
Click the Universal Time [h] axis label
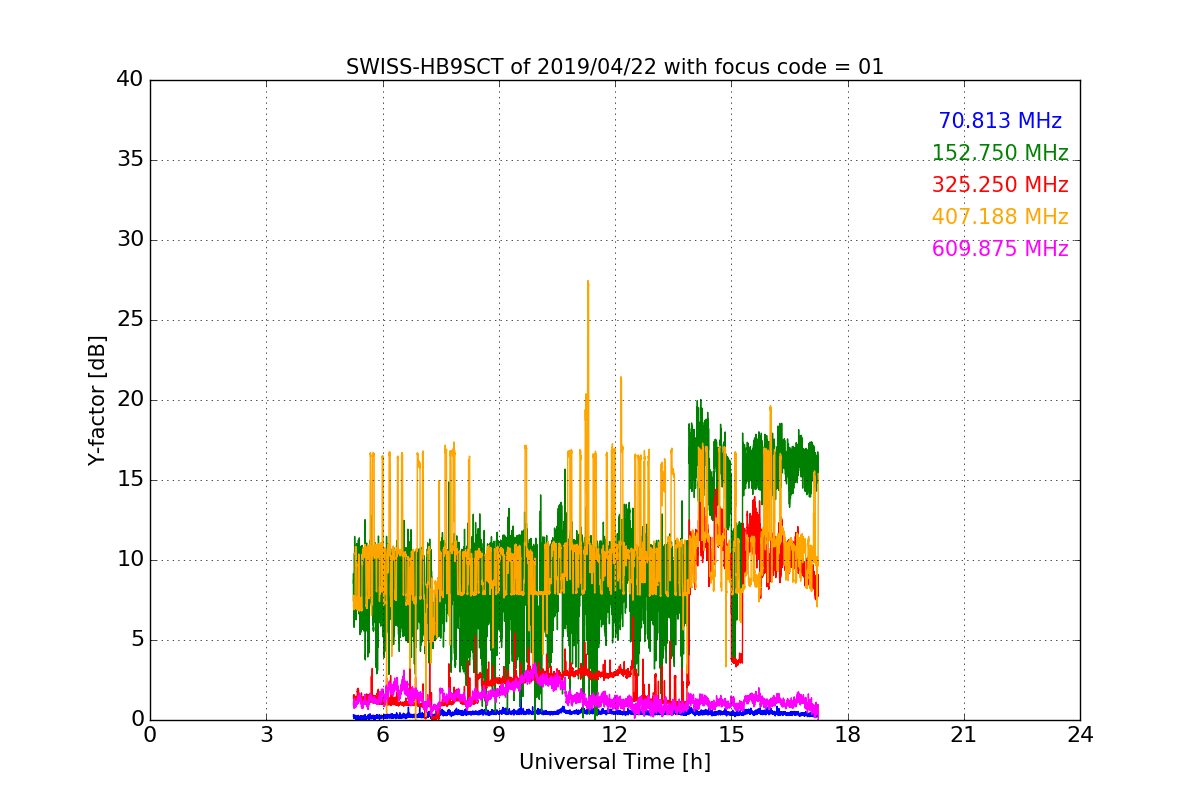tap(615, 762)
